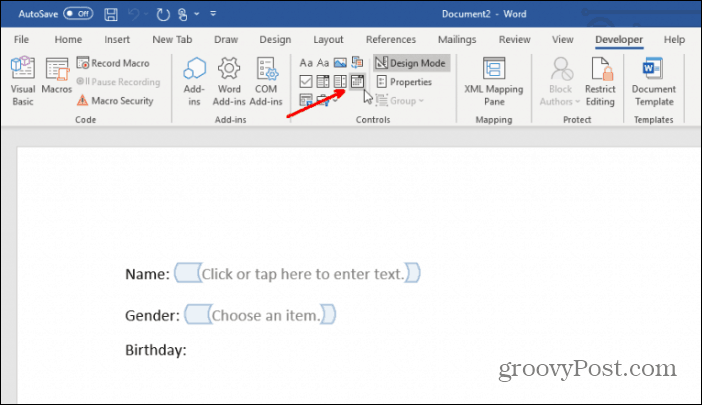The height and width of the screenshot is (405, 702).
Task: Insert Drop-Down List content control
Action: pos(340,81)
